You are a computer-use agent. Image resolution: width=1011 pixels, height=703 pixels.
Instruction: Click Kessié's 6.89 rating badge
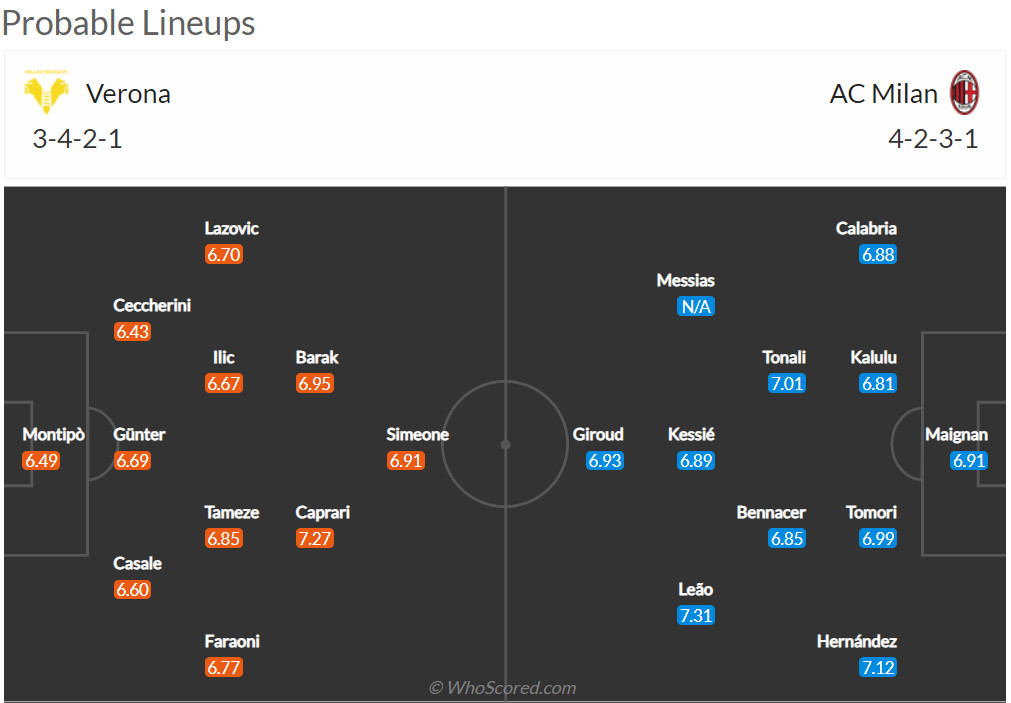click(696, 460)
